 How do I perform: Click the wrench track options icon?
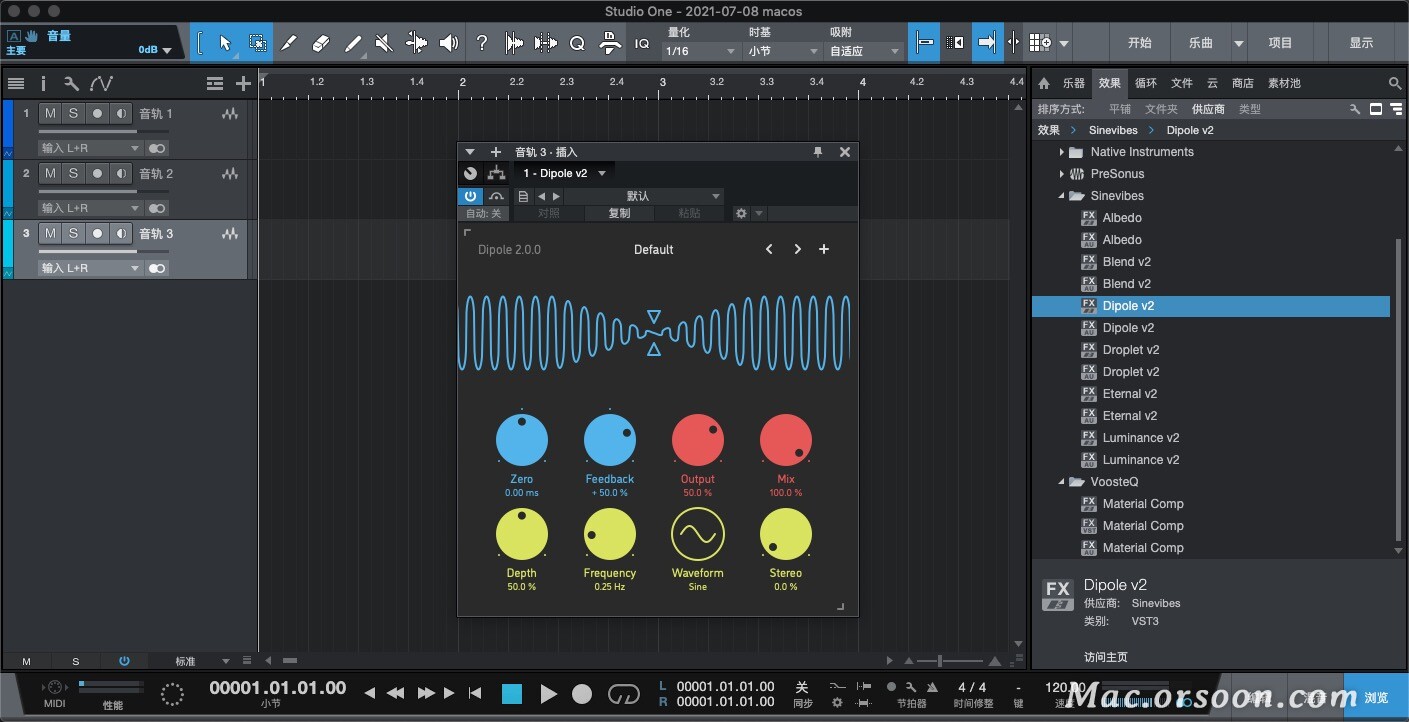71,84
